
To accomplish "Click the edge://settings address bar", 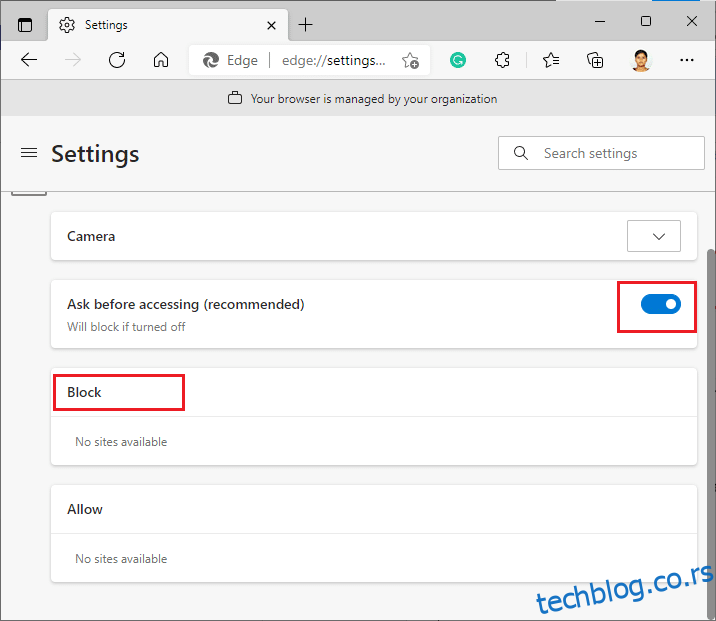I will point(334,60).
